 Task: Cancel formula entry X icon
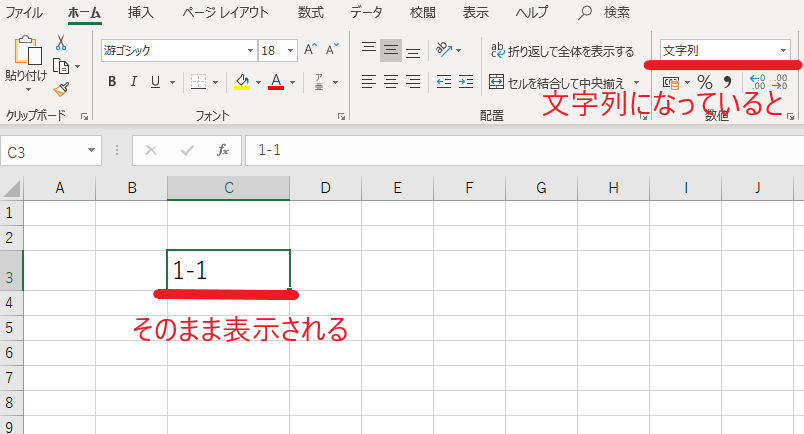pos(151,150)
